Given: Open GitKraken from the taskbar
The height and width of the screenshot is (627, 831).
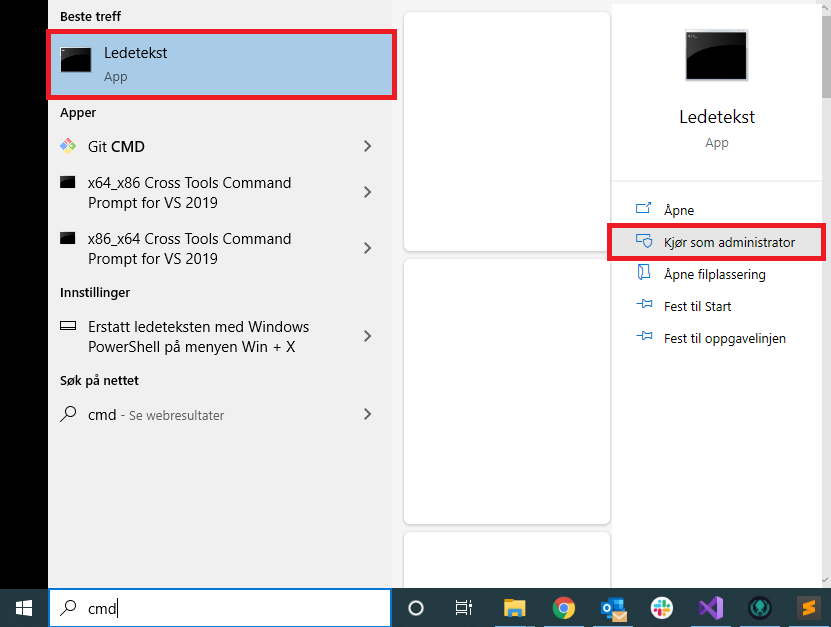Looking at the screenshot, I should click(759, 608).
